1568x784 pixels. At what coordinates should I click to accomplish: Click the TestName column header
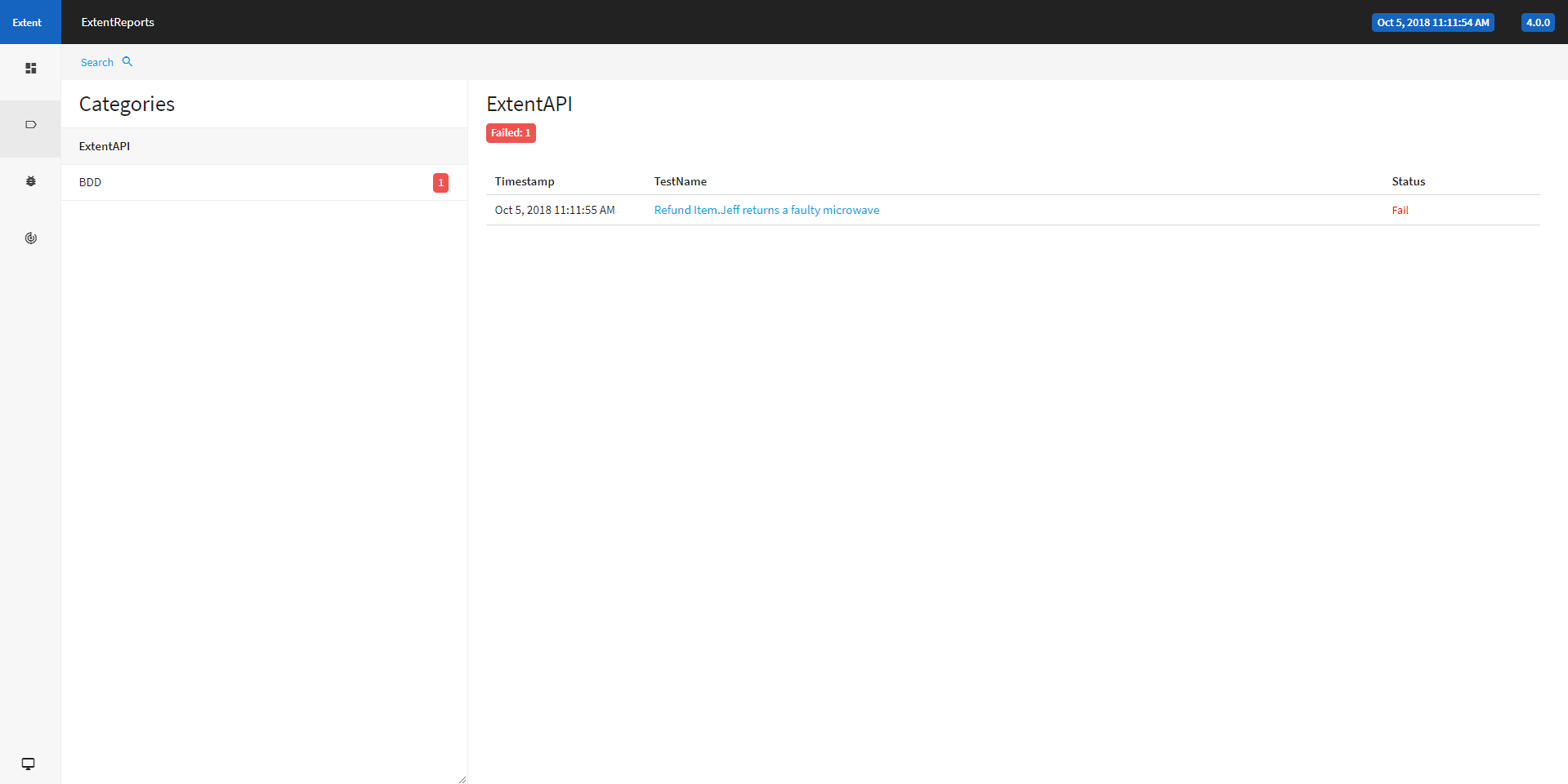(680, 181)
